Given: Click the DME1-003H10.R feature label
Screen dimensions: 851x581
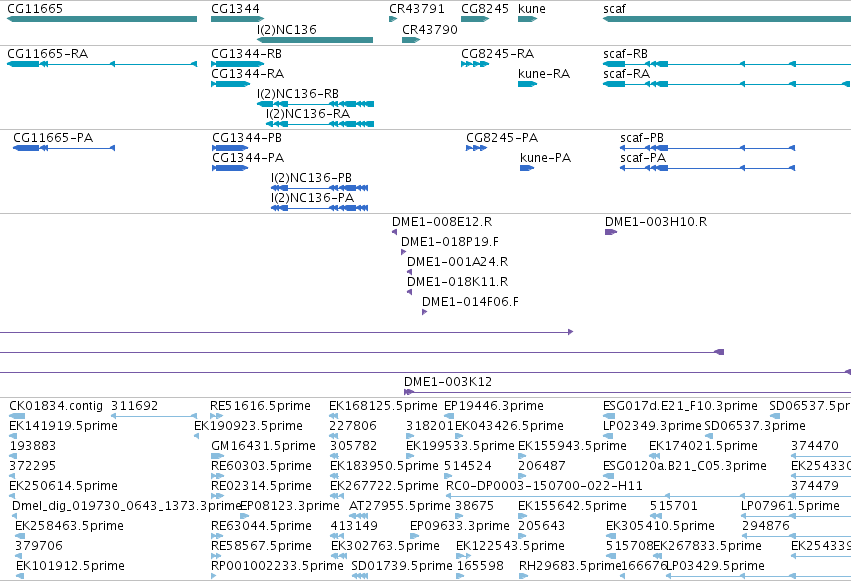Looking at the screenshot, I should 656,222.
